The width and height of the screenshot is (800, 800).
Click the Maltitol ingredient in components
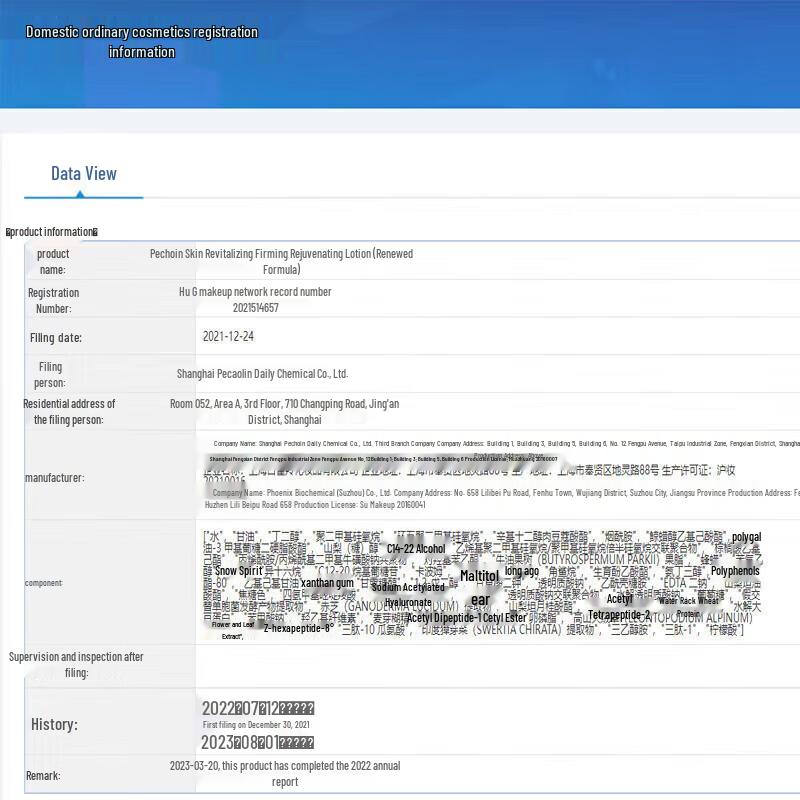coord(479,577)
